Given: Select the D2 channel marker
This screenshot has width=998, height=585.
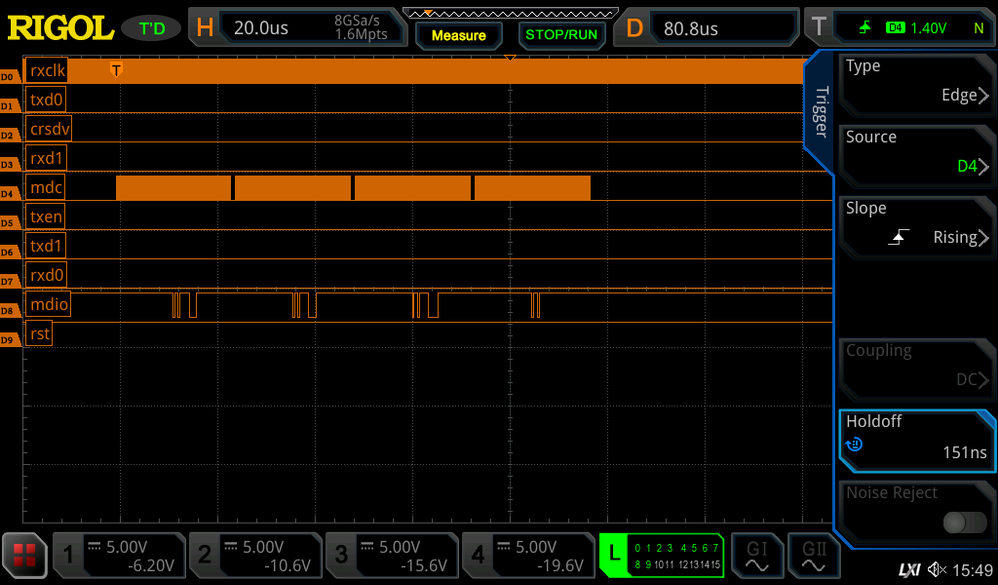Looking at the screenshot, I should (x=9, y=136).
